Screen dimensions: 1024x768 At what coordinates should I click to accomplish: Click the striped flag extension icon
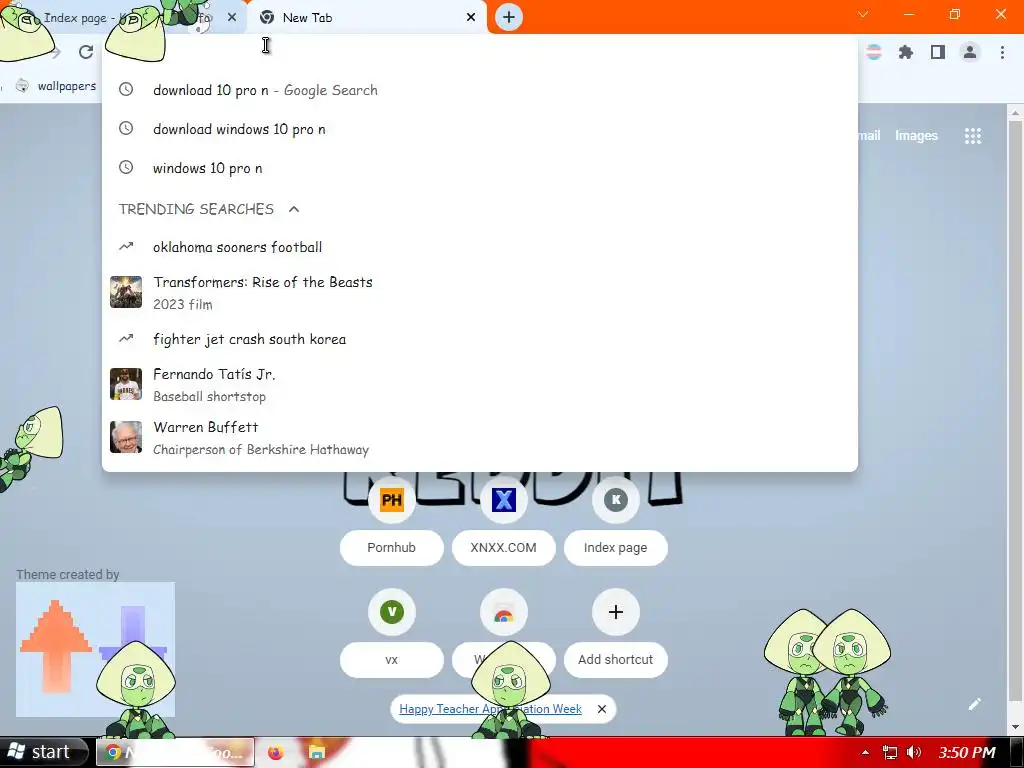coord(874,52)
